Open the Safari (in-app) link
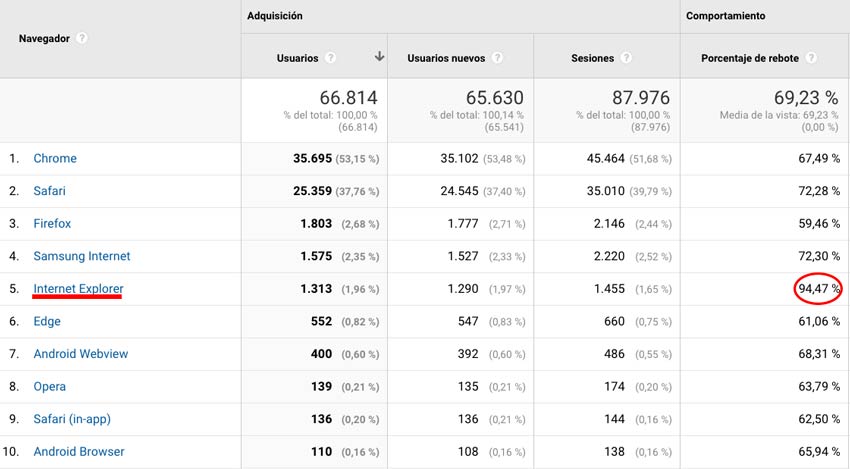The image size is (850, 469). [72, 419]
